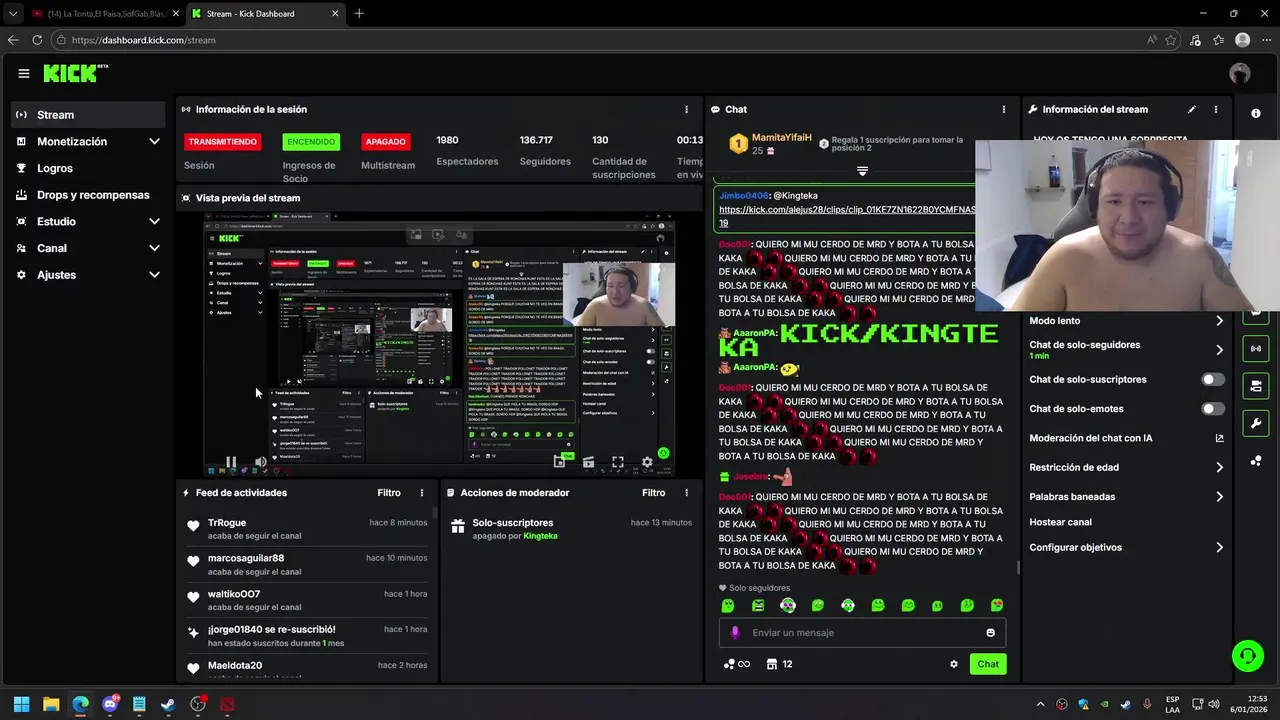
Task: Open the Información de la sesión three-dot menu
Action: click(x=686, y=109)
